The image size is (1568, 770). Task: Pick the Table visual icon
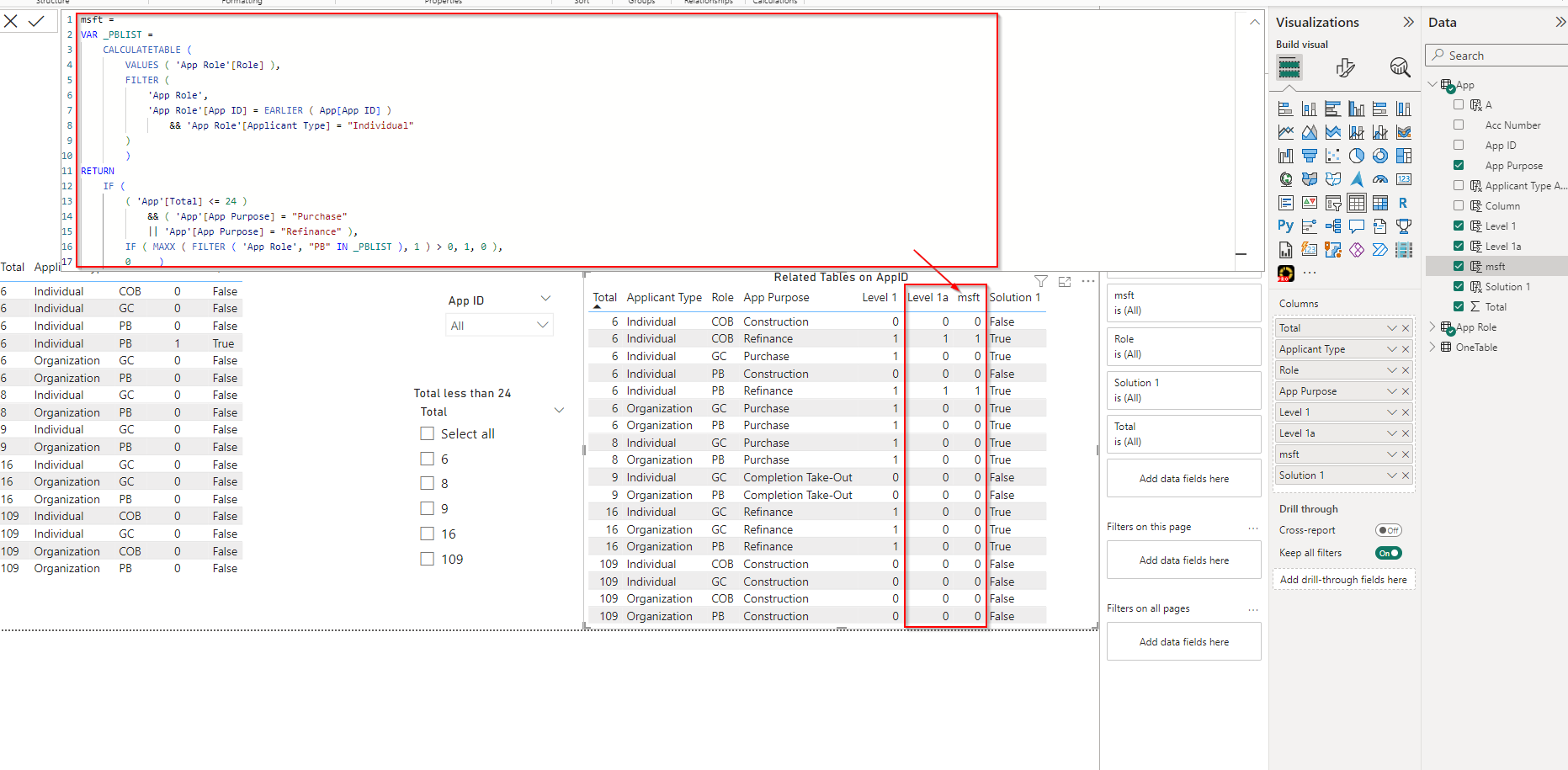1357,203
